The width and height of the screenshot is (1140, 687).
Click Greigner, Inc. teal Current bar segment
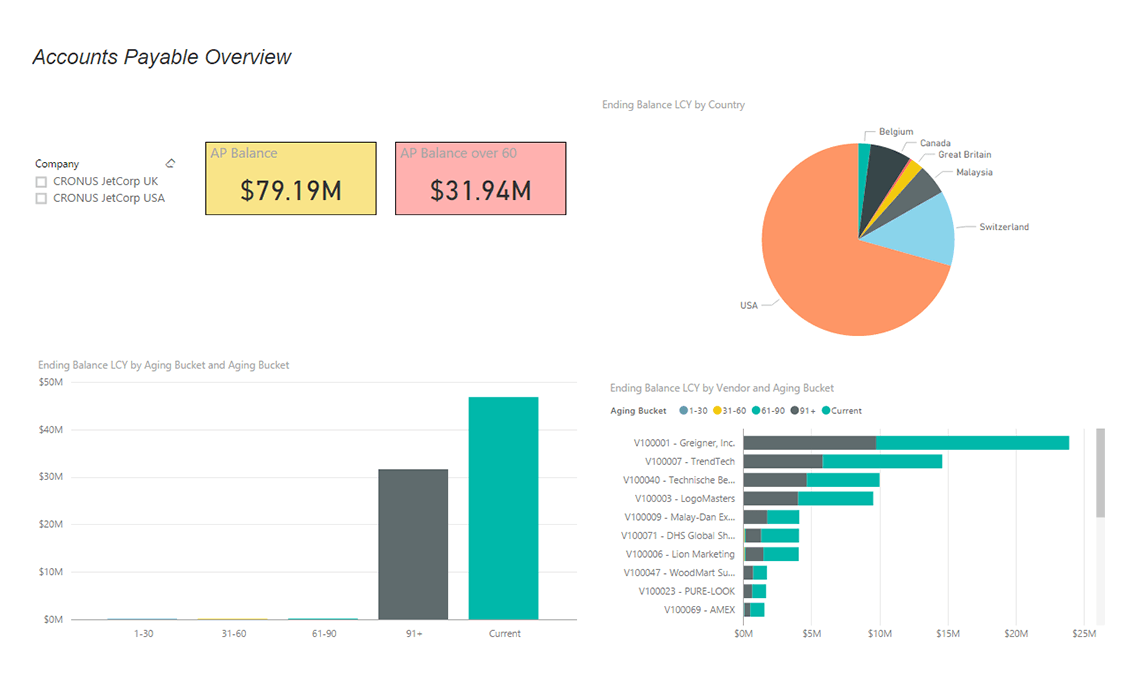[973, 443]
